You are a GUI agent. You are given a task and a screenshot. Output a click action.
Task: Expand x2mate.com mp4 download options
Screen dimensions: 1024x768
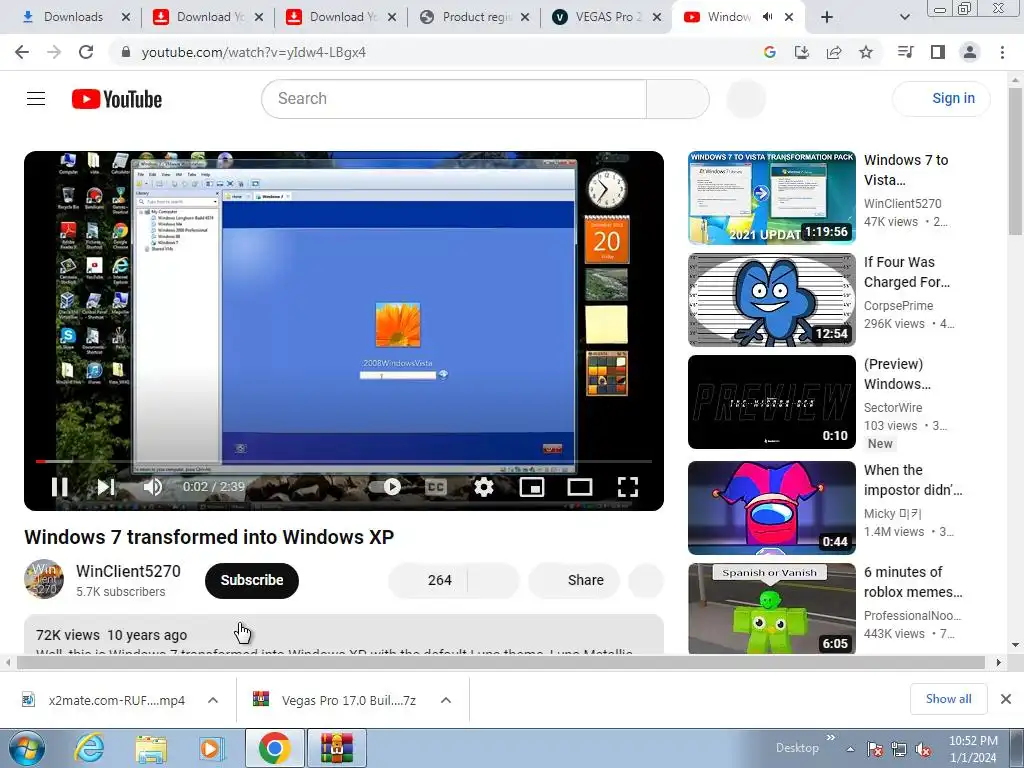[x=212, y=700]
